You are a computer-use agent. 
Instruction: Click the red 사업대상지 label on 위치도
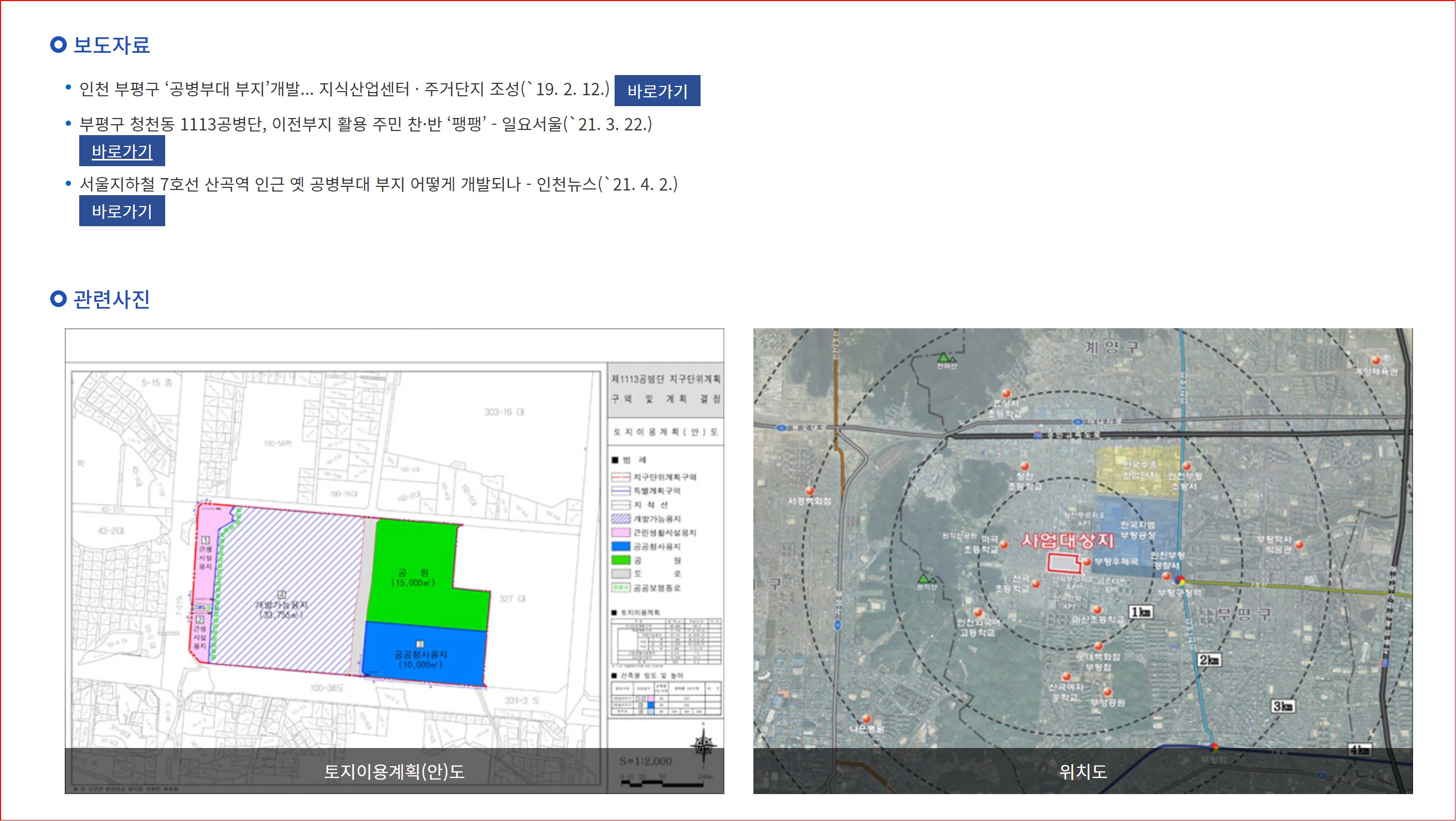point(1067,541)
